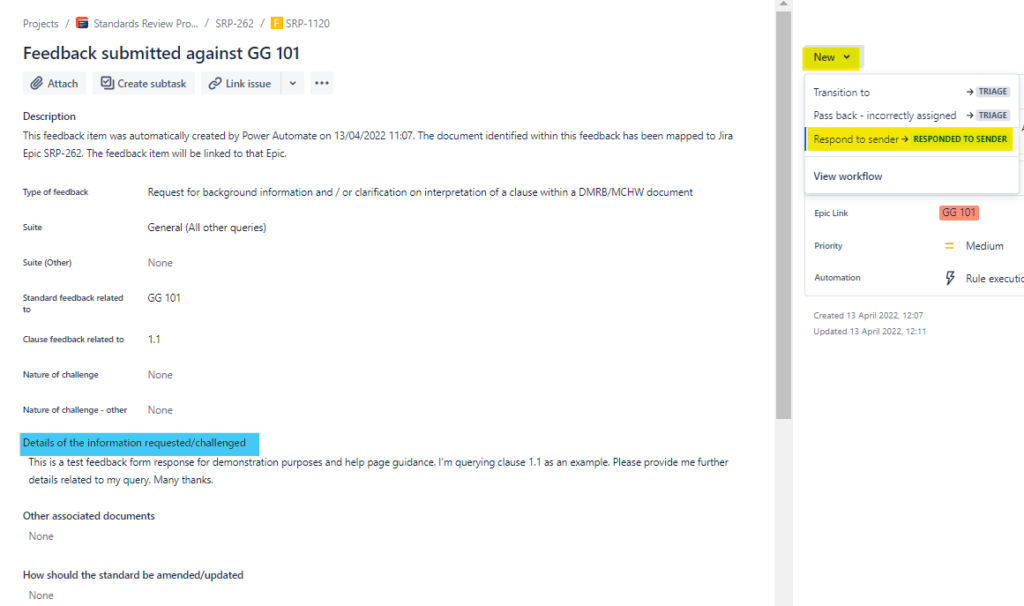This screenshot has height=606, width=1024.
Task: Click the Automation lightning bolt icon
Action: tap(950, 278)
